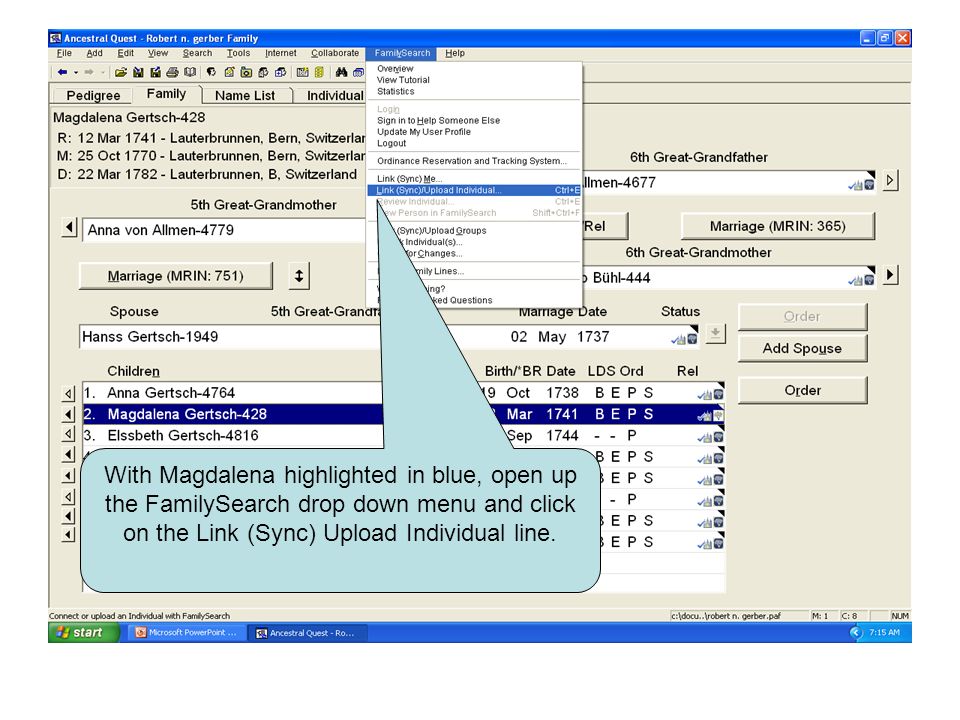The height and width of the screenshot is (720, 960).
Task: Click the Add Spouse button
Action: 802,348
